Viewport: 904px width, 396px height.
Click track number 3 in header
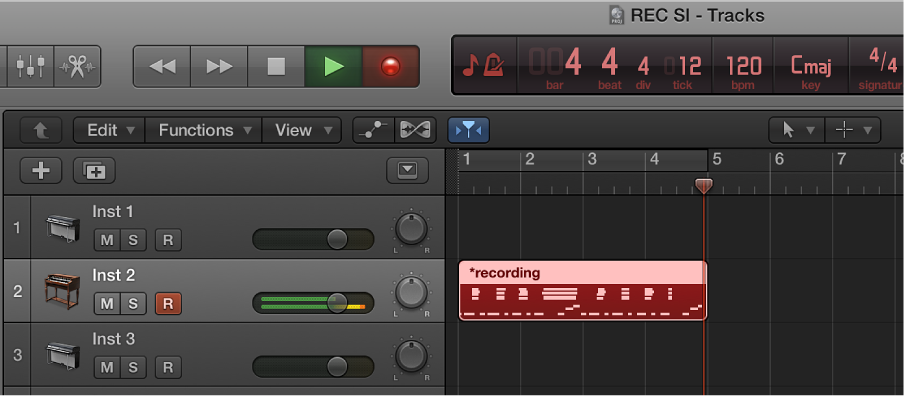click(17, 354)
